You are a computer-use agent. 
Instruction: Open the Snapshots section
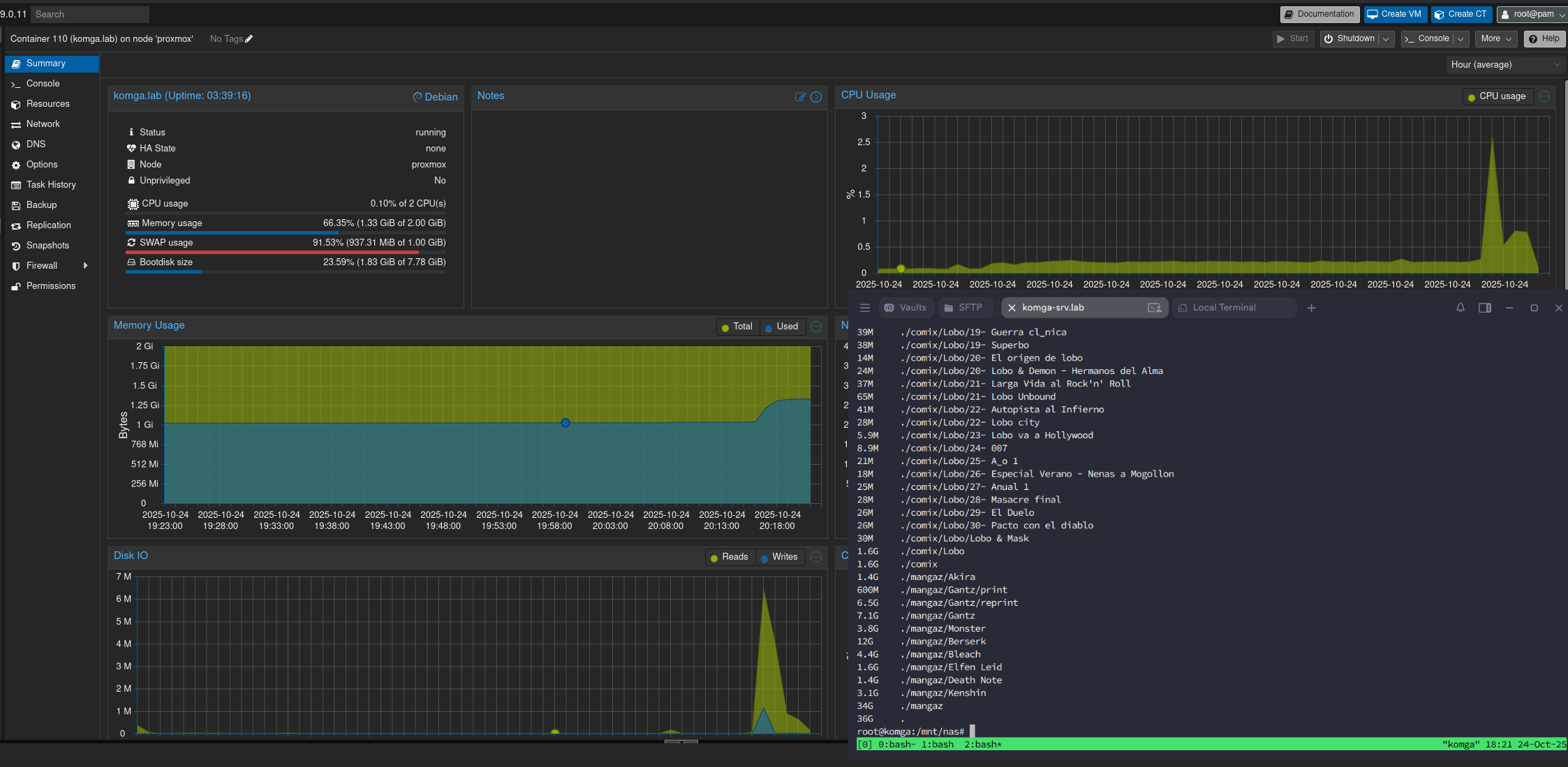pos(47,246)
